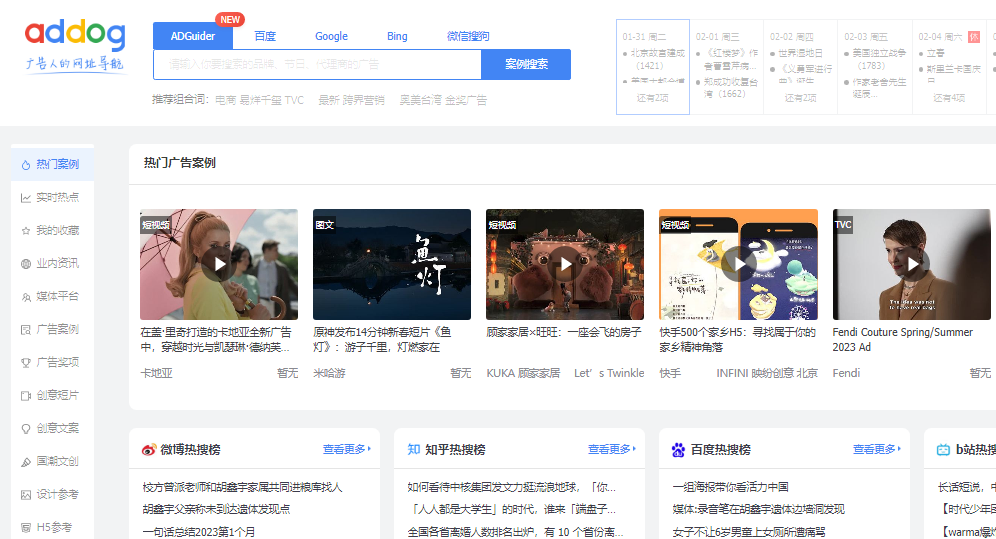Play the 卡地亚 short video

click(x=219, y=264)
